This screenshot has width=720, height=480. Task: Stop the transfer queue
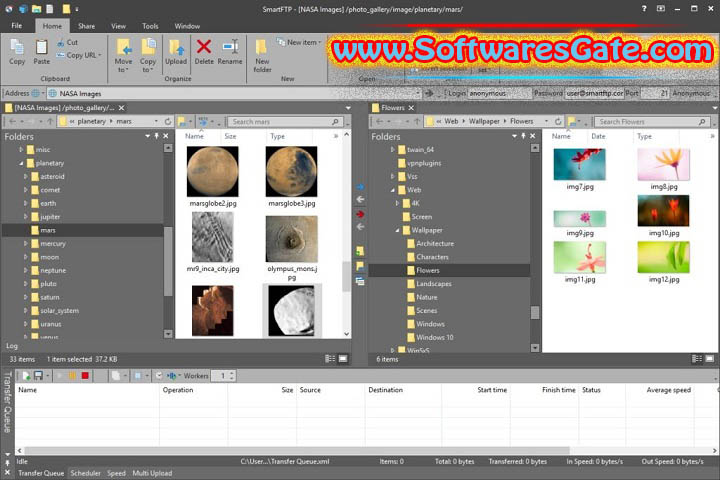pos(85,376)
